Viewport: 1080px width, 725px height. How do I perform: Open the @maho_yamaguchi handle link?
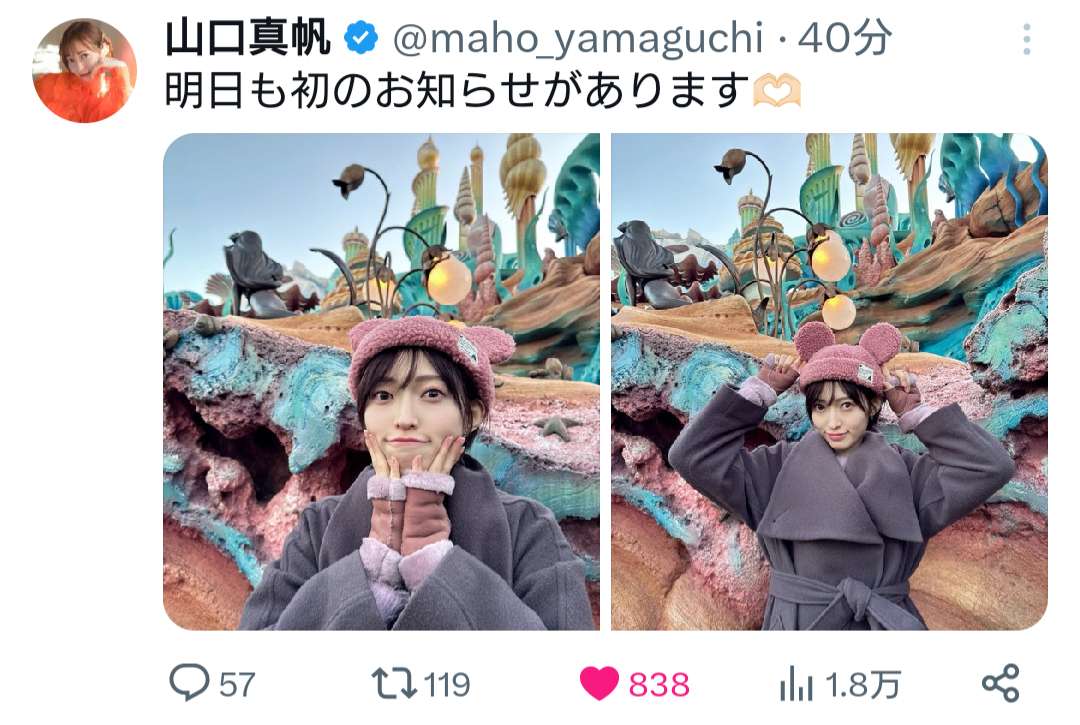pos(578,39)
